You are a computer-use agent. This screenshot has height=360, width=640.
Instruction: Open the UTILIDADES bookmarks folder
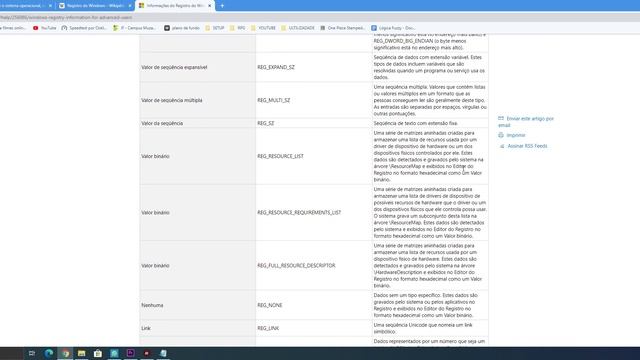pos(298,28)
